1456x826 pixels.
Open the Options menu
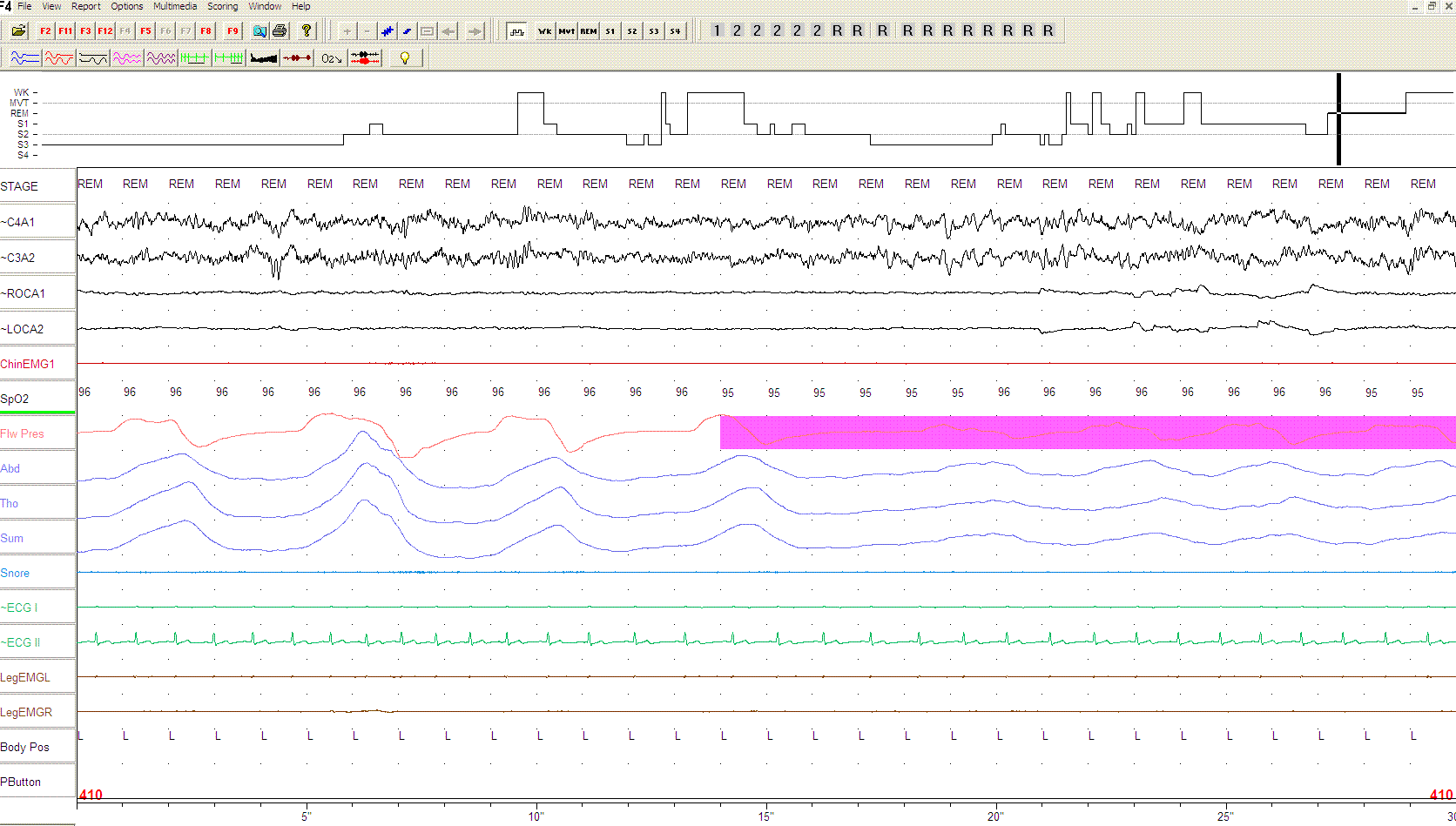point(127,6)
